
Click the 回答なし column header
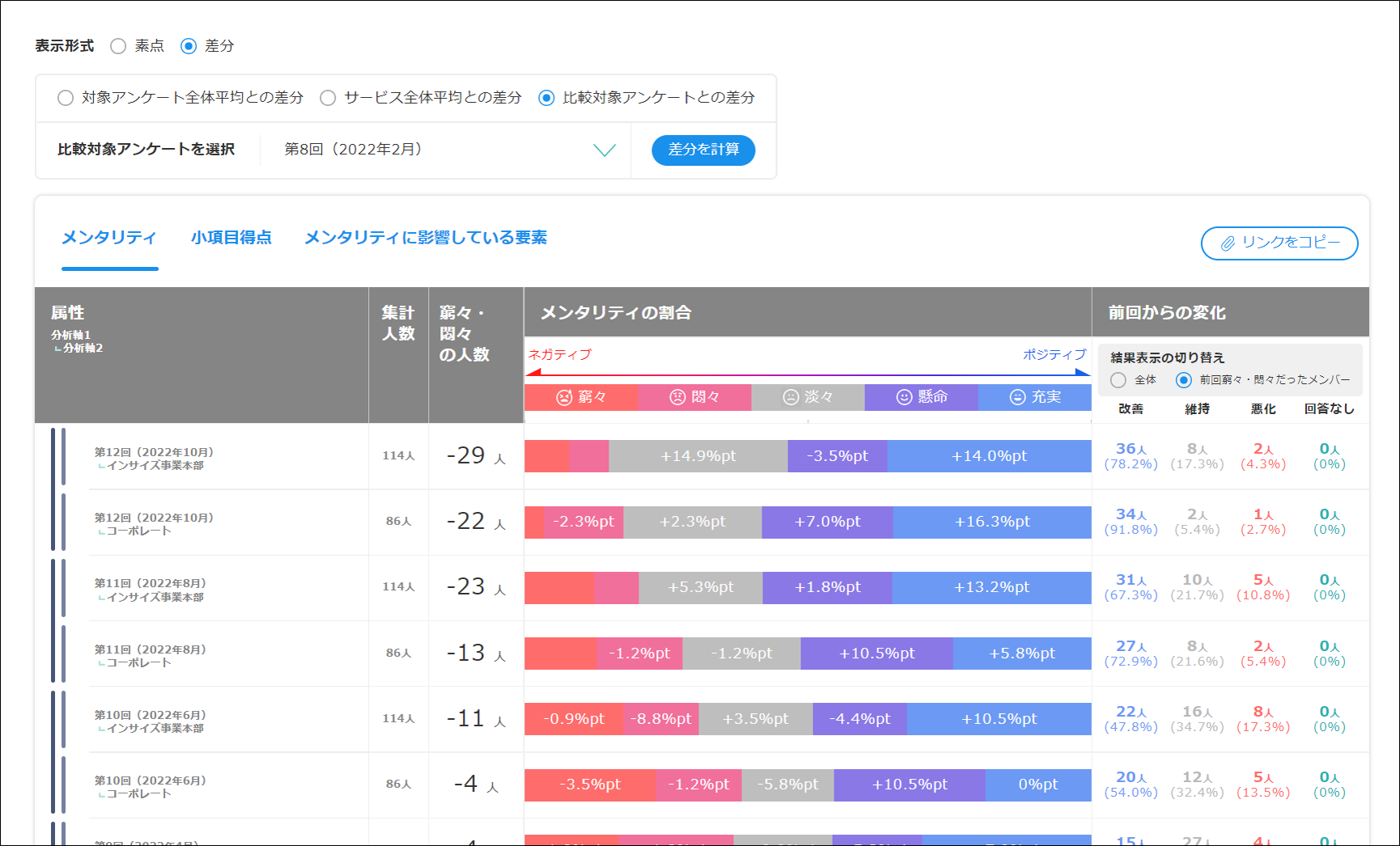(1329, 409)
